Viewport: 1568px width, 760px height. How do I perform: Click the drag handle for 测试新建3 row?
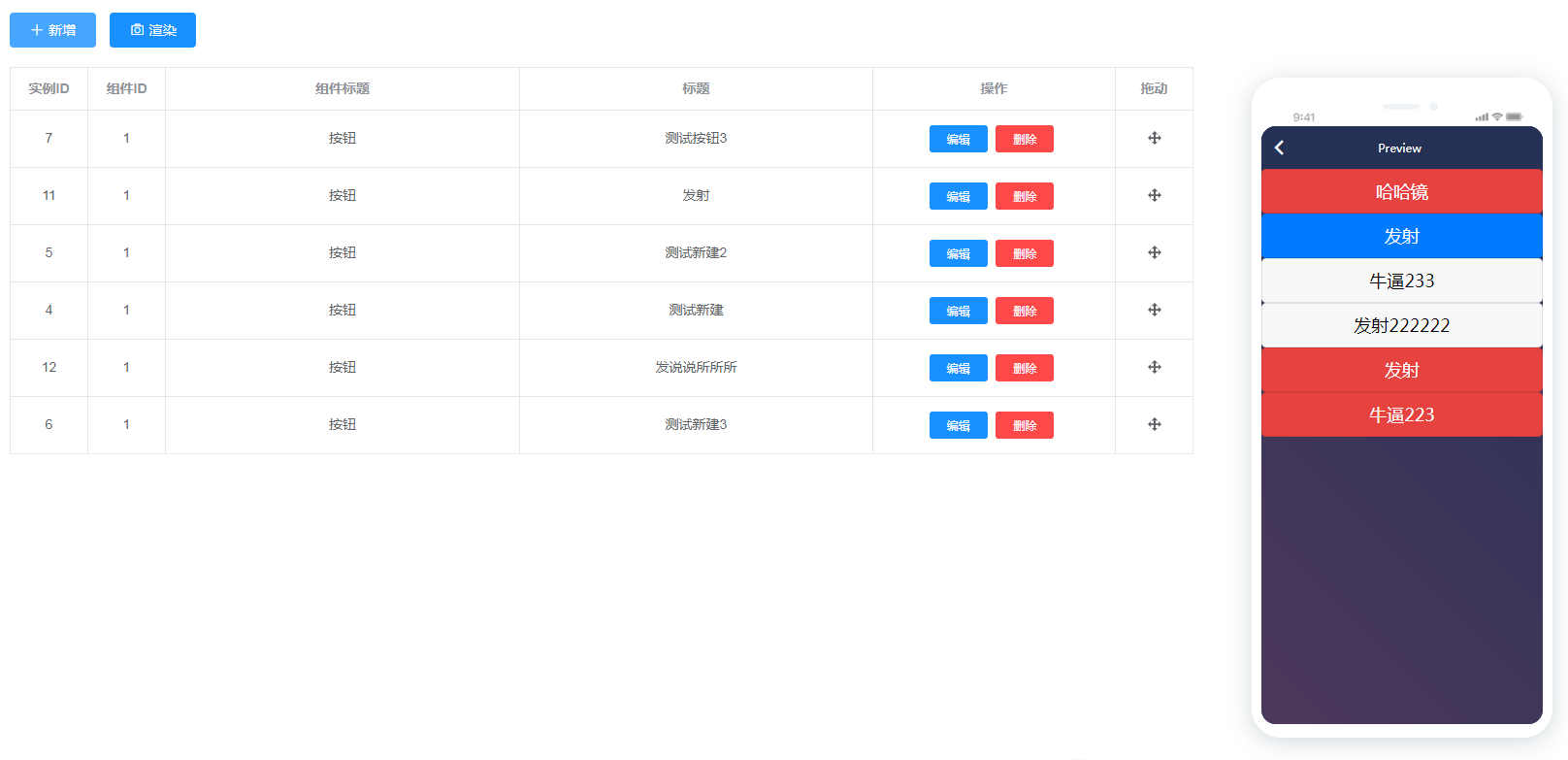point(1154,424)
